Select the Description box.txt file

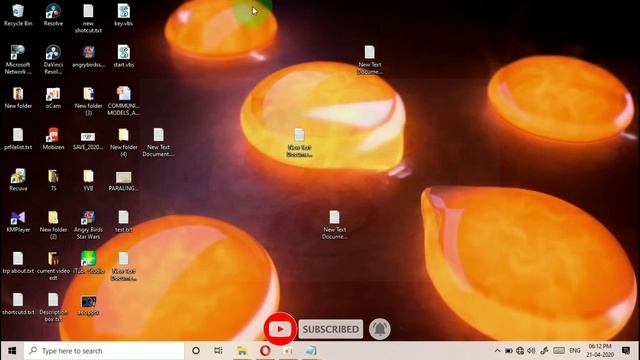(x=53, y=307)
